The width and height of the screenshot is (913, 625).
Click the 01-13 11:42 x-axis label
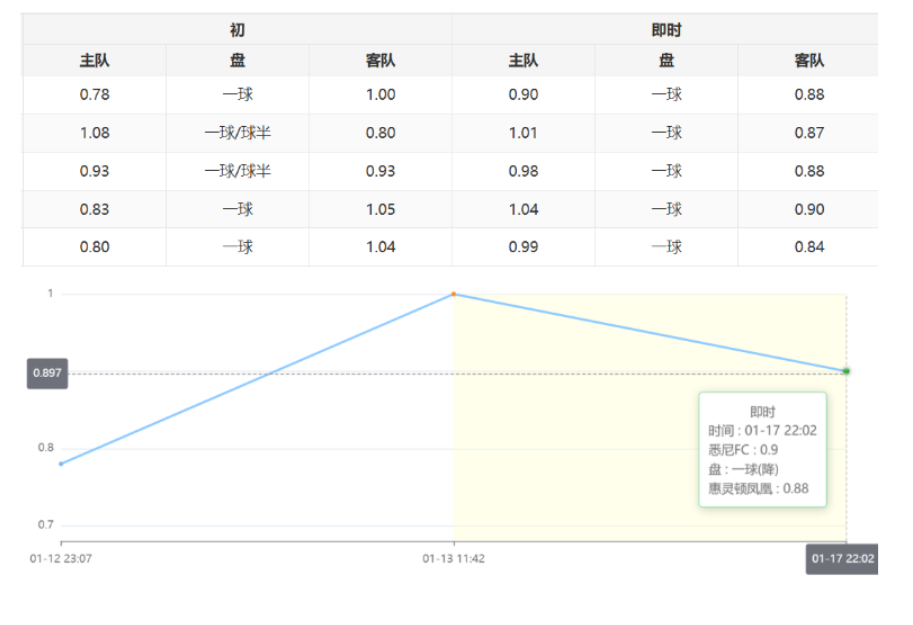click(x=453, y=559)
